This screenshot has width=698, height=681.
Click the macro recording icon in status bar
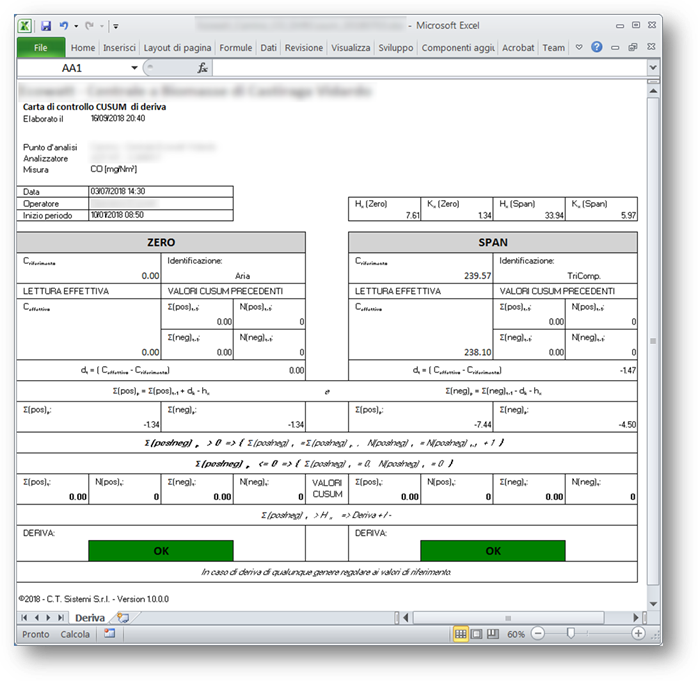pyautogui.click(x=109, y=634)
